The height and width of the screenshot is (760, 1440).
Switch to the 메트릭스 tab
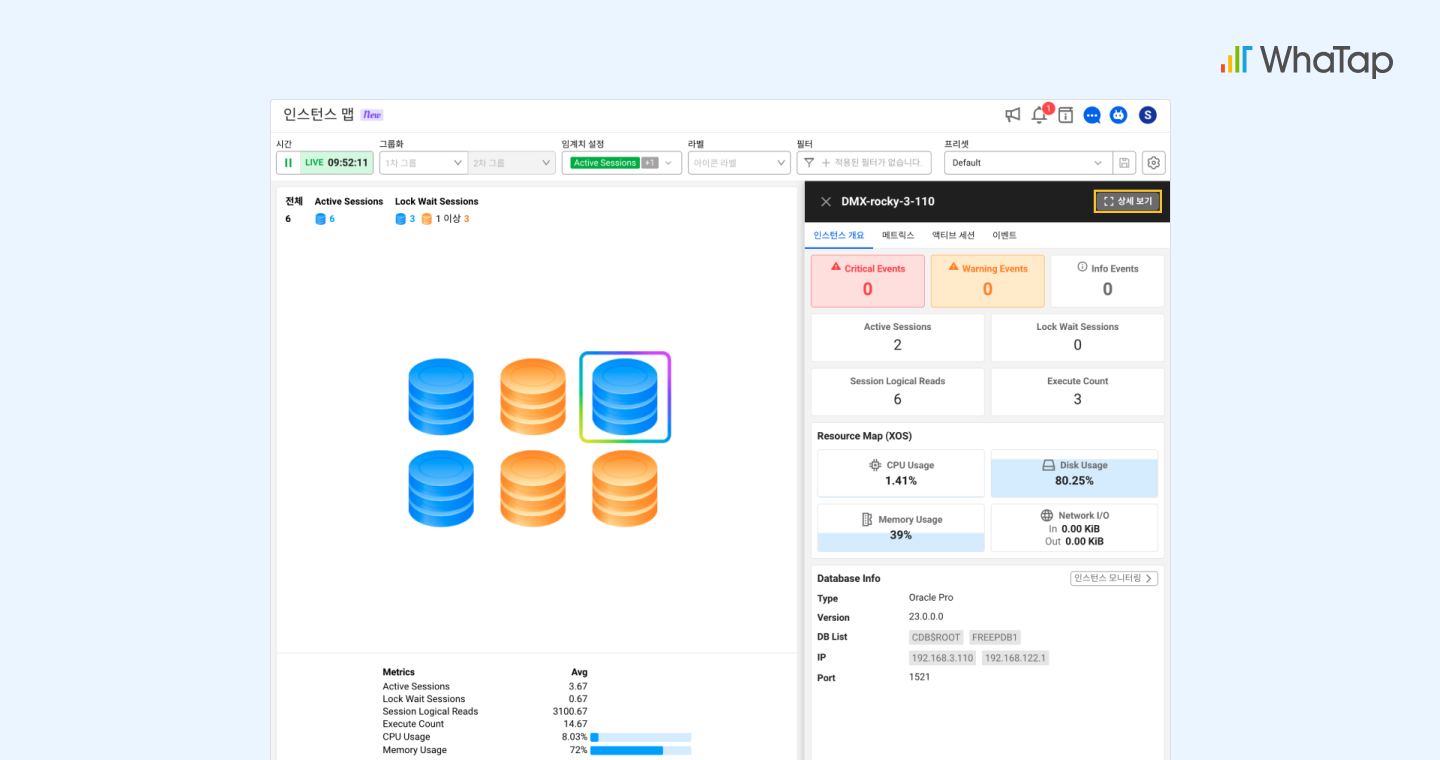coord(897,235)
